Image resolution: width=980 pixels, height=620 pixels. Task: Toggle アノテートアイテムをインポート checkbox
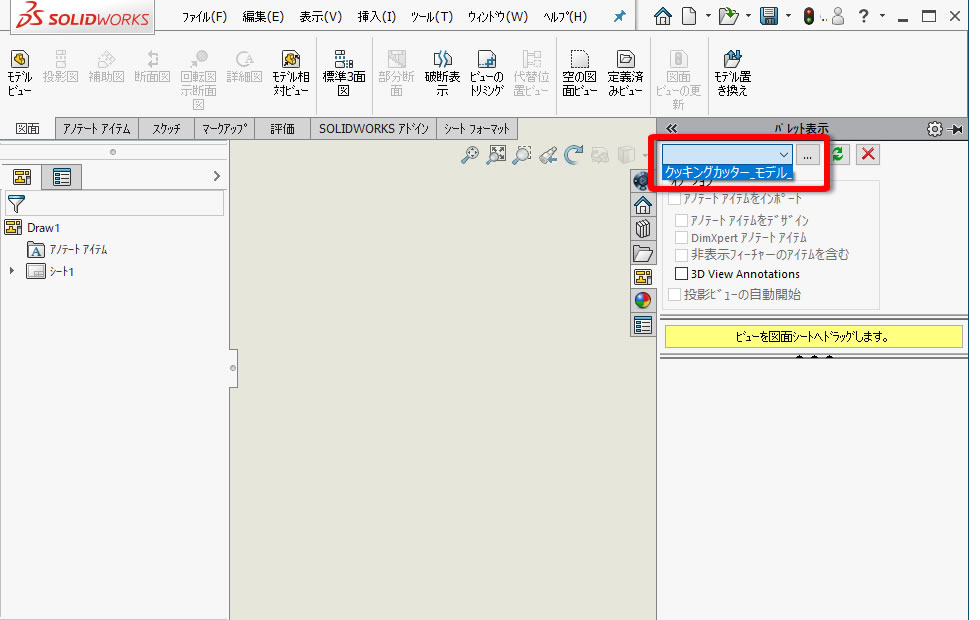[x=674, y=199]
